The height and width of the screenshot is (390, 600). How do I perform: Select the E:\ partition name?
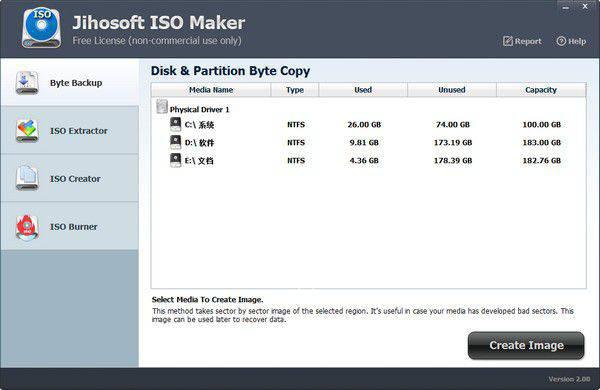pyautogui.click(x=199, y=161)
